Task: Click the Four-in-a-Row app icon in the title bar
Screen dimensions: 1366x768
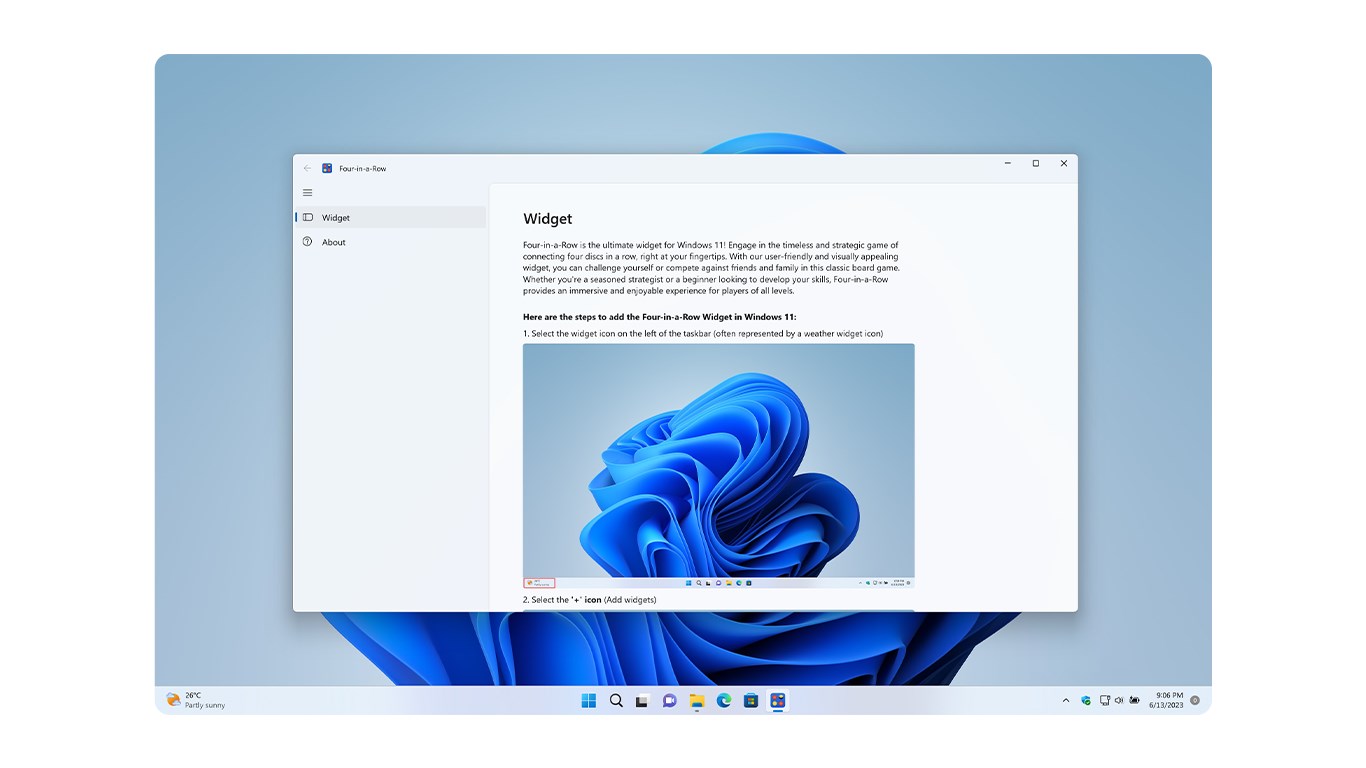Action: [327, 168]
